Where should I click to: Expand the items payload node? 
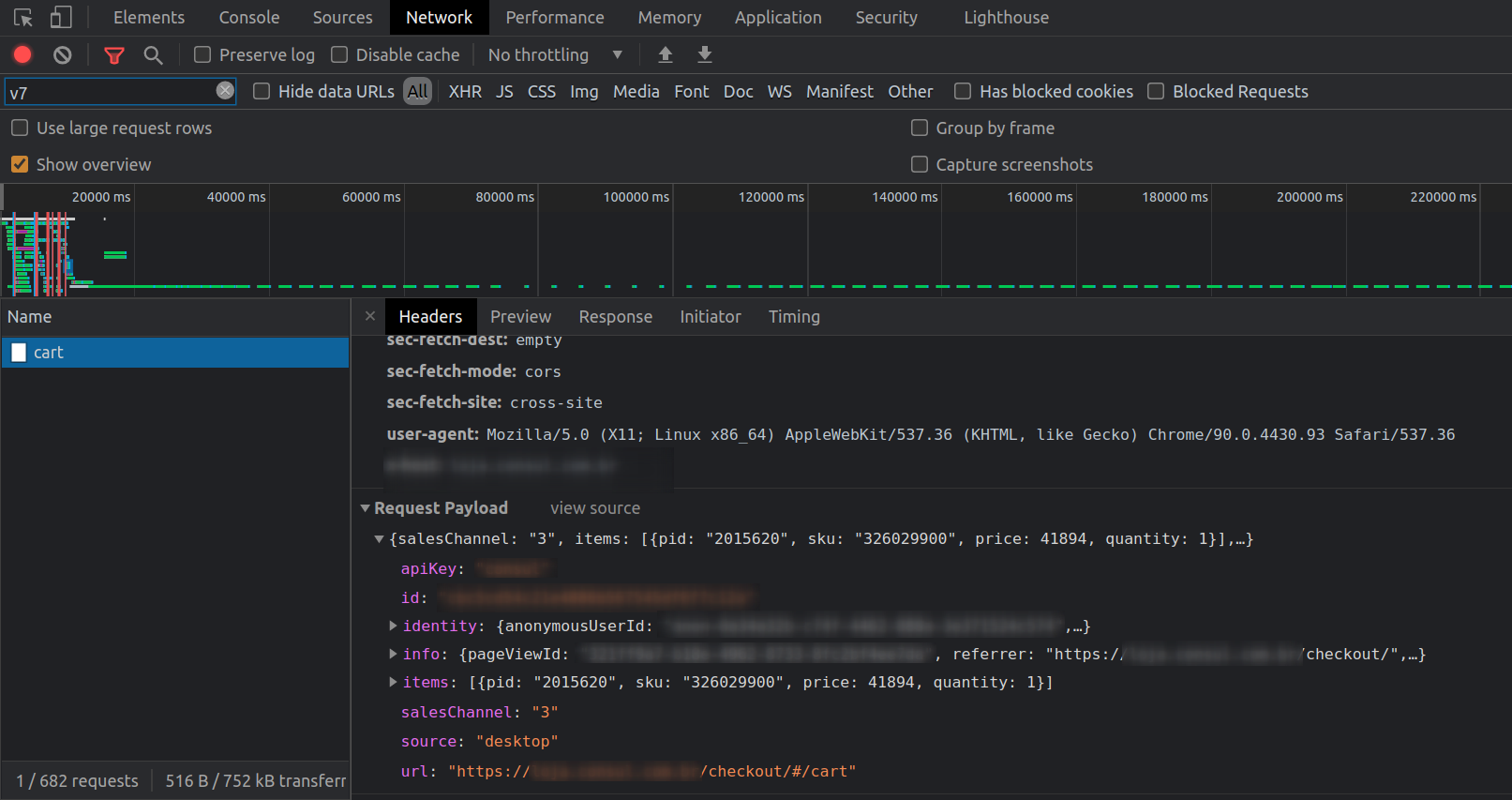[x=393, y=682]
